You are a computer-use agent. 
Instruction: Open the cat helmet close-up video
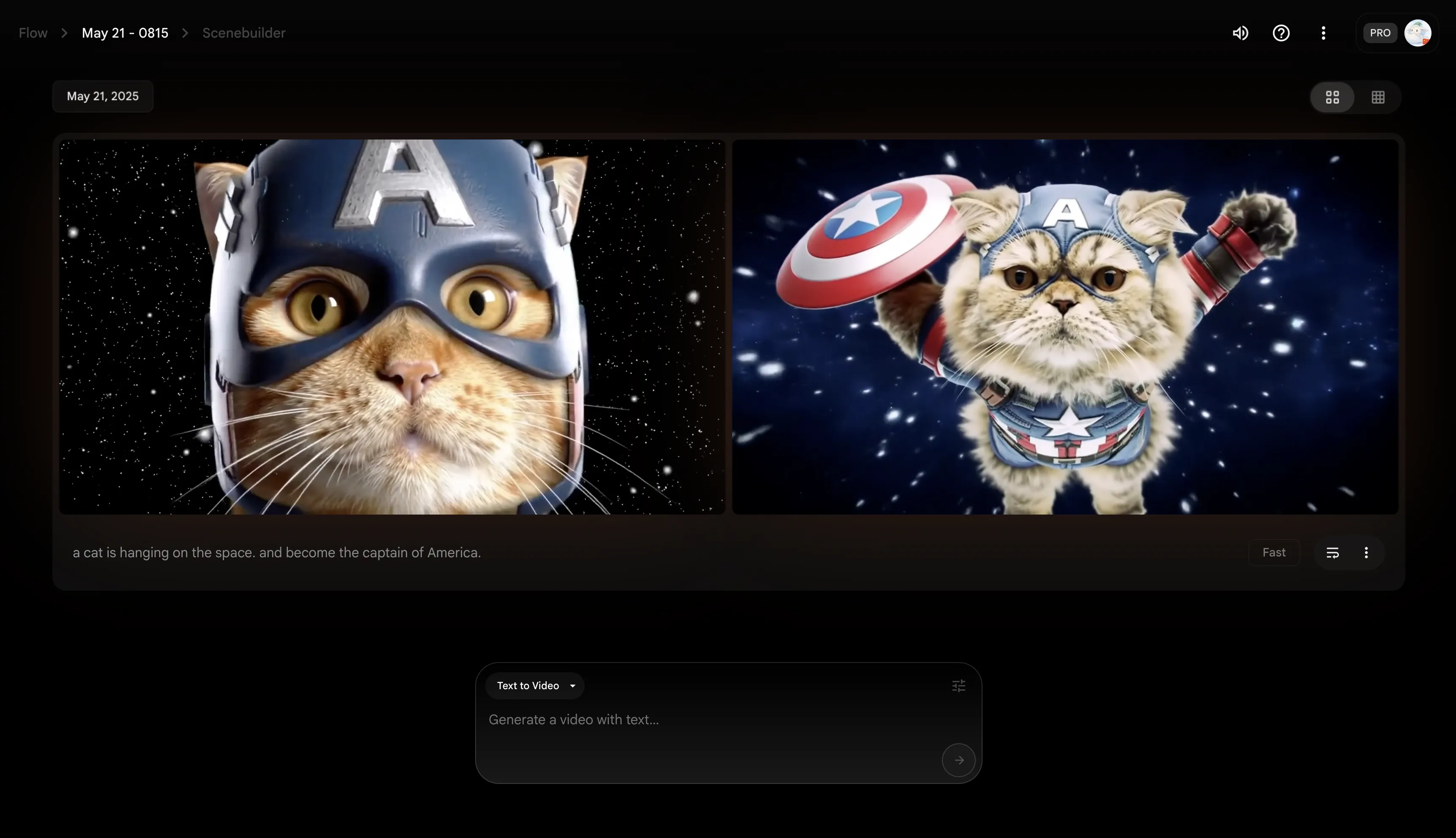point(392,326)
